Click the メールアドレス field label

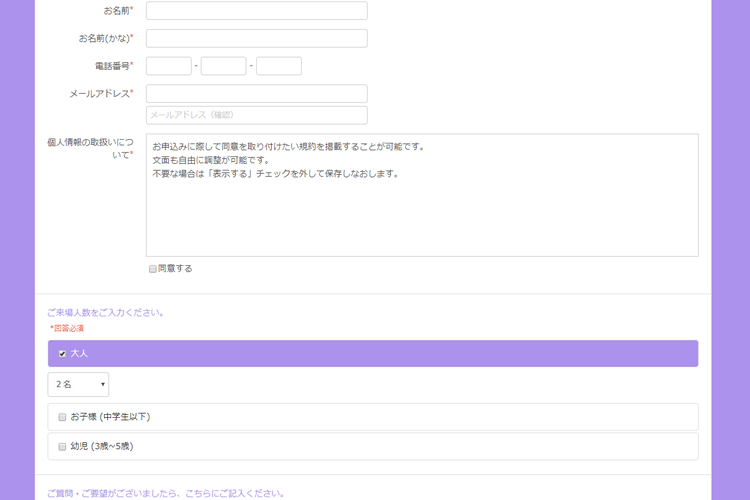99,94
